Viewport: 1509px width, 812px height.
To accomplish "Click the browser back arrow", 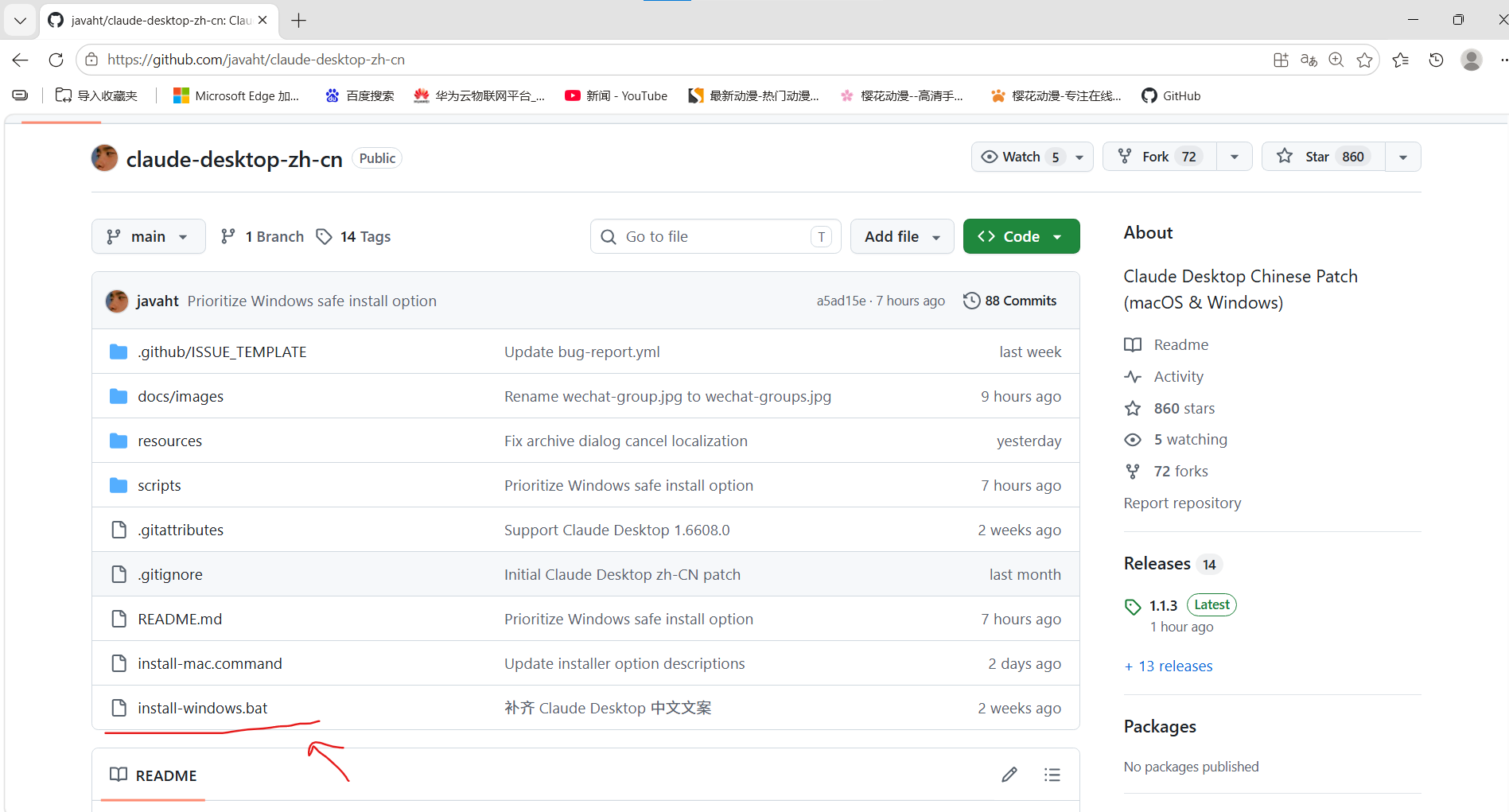I will pyautogui.click(x=21, y=60).
